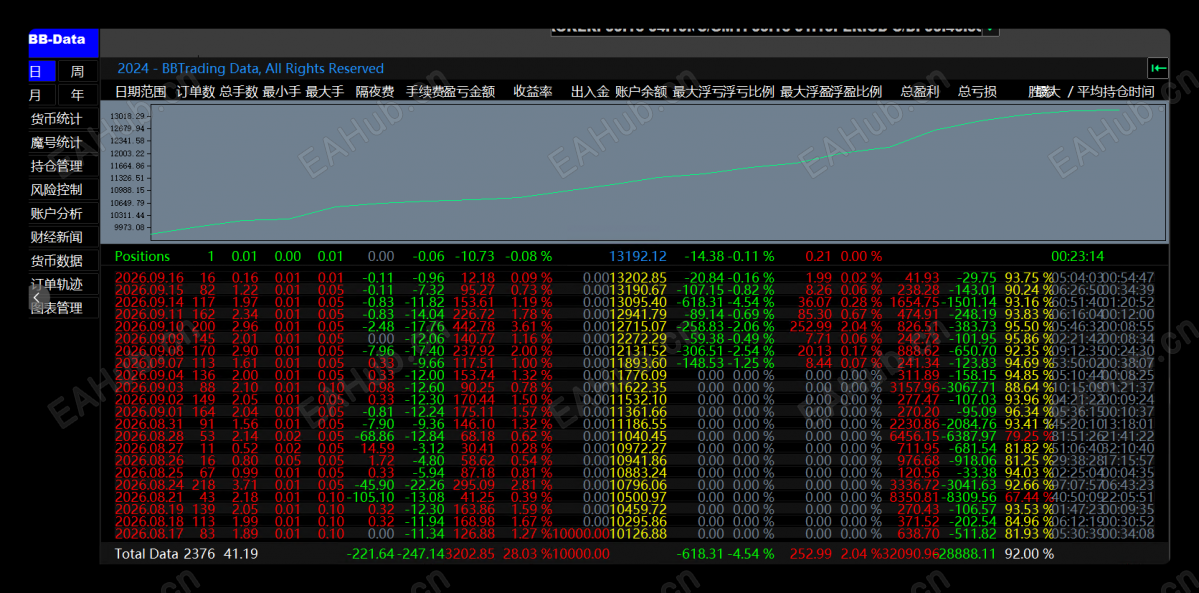Open the green dropdown arrow at top

coord(991,29)
